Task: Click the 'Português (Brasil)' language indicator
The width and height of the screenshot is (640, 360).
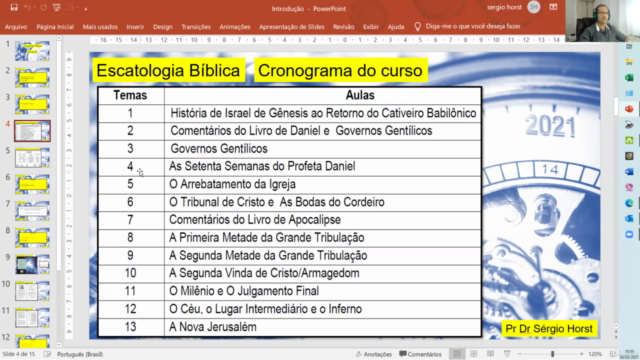Action: [80, 354]
